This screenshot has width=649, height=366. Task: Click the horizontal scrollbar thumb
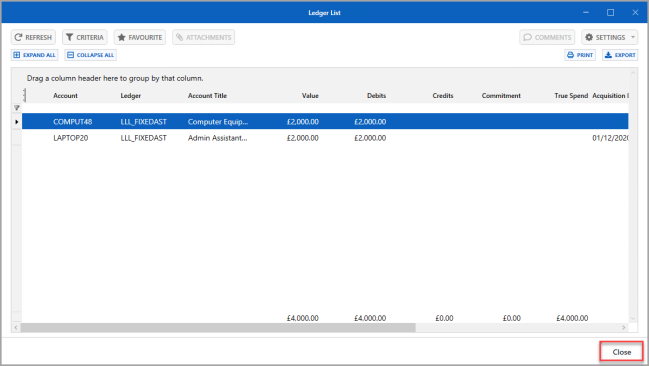[218, 327]
